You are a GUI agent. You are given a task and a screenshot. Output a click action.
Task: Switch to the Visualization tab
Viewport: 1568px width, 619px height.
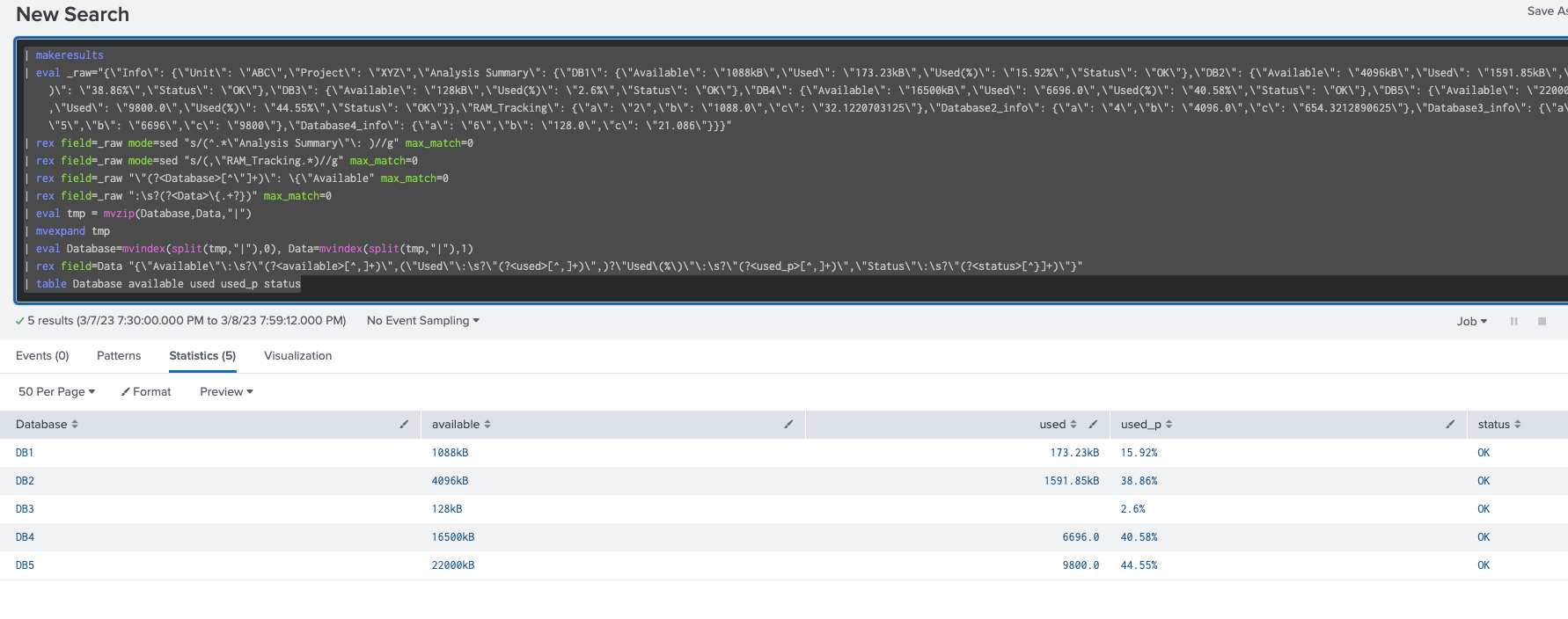click(298, 355)
